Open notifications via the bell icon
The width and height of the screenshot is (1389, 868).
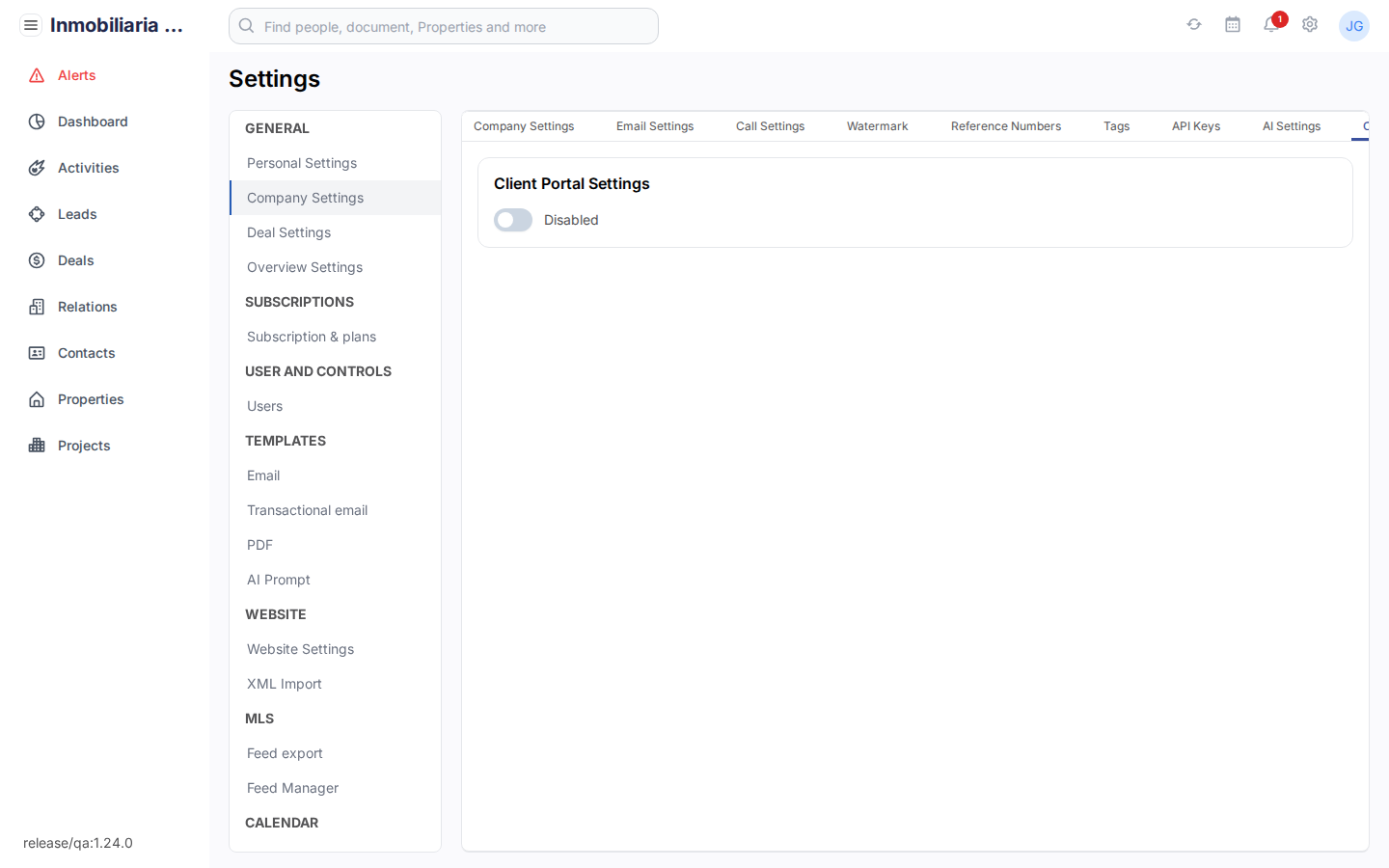(1271, 26)
